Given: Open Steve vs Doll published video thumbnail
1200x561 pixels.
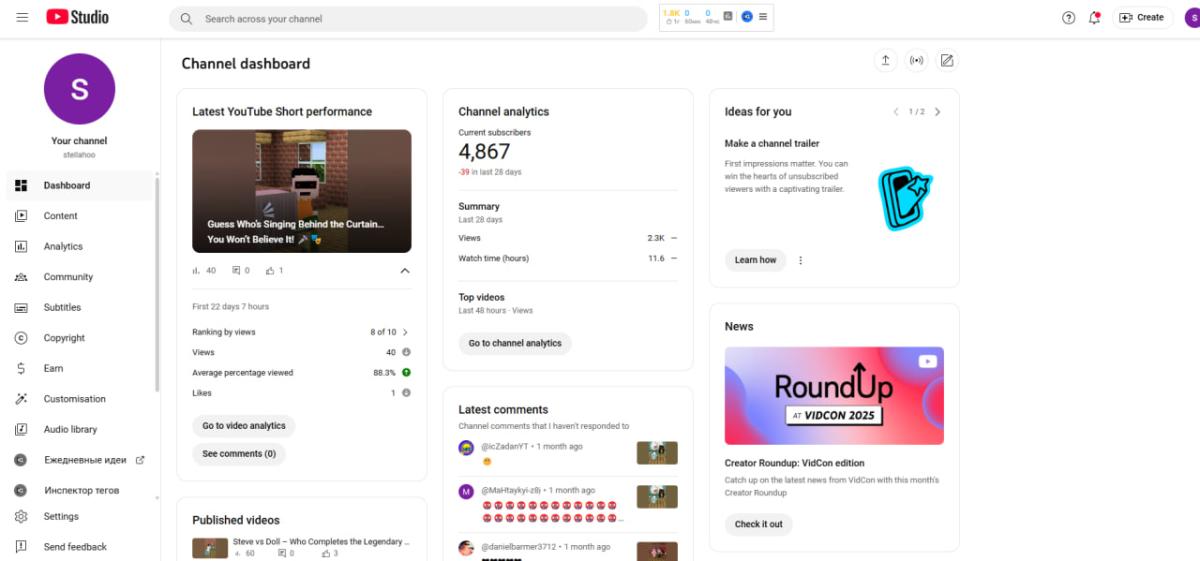Looking at the screenshot, I should tap(210, 548).
